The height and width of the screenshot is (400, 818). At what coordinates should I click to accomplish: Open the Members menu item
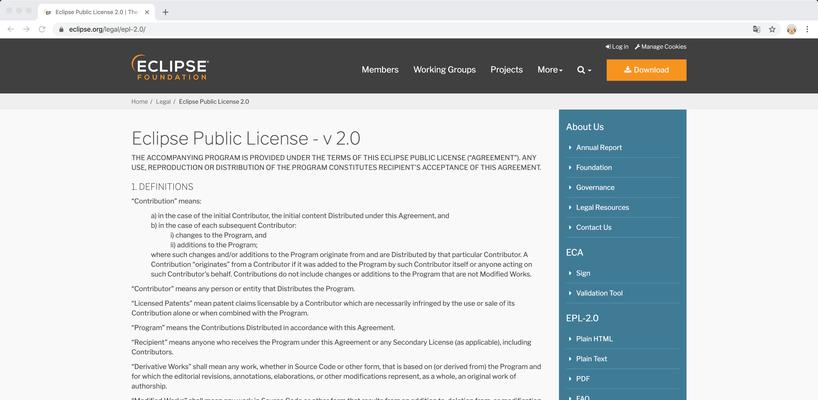click(x=380, y=70)
